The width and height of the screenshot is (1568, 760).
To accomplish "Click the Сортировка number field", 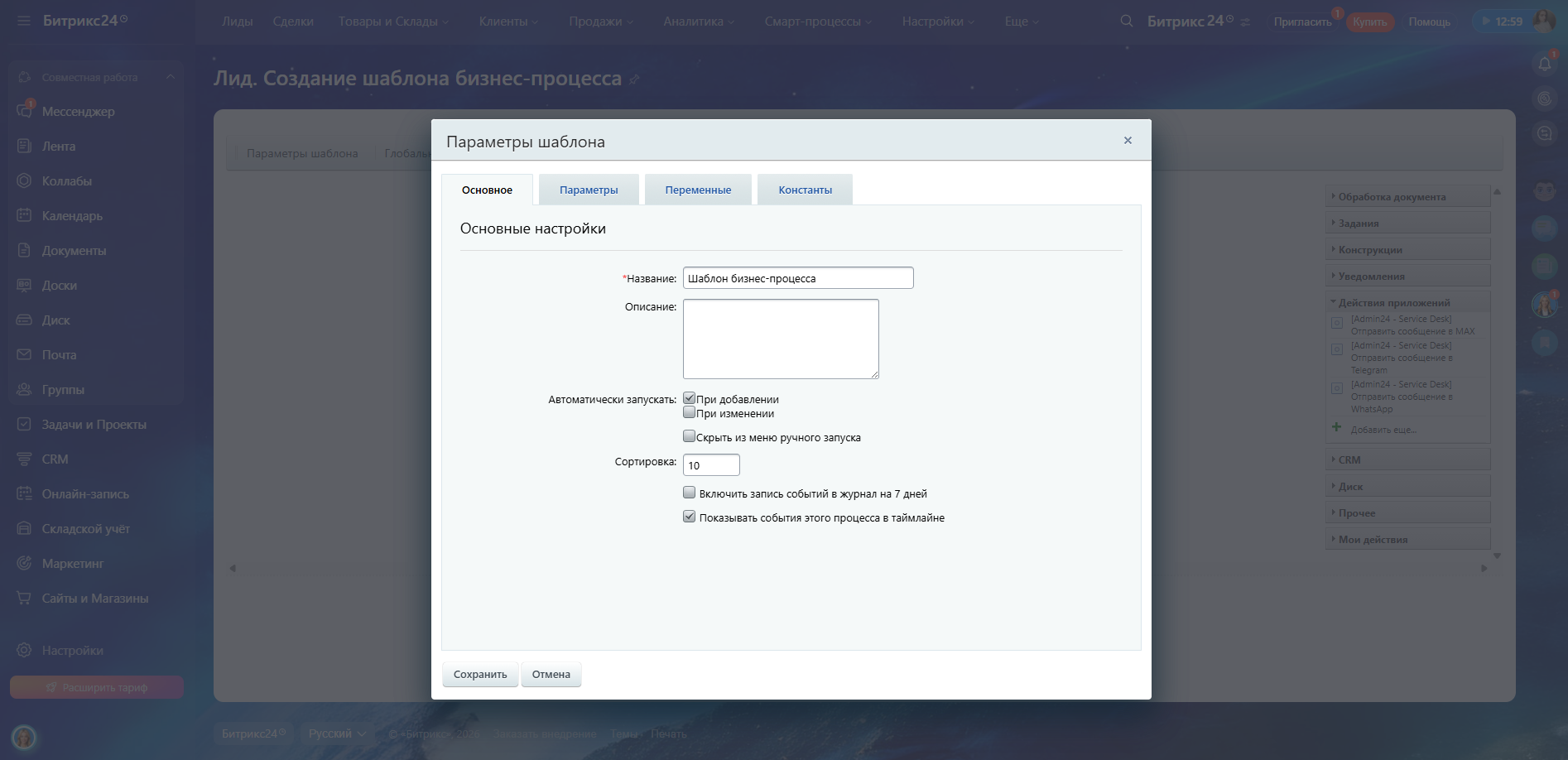I will coord(711,465).
